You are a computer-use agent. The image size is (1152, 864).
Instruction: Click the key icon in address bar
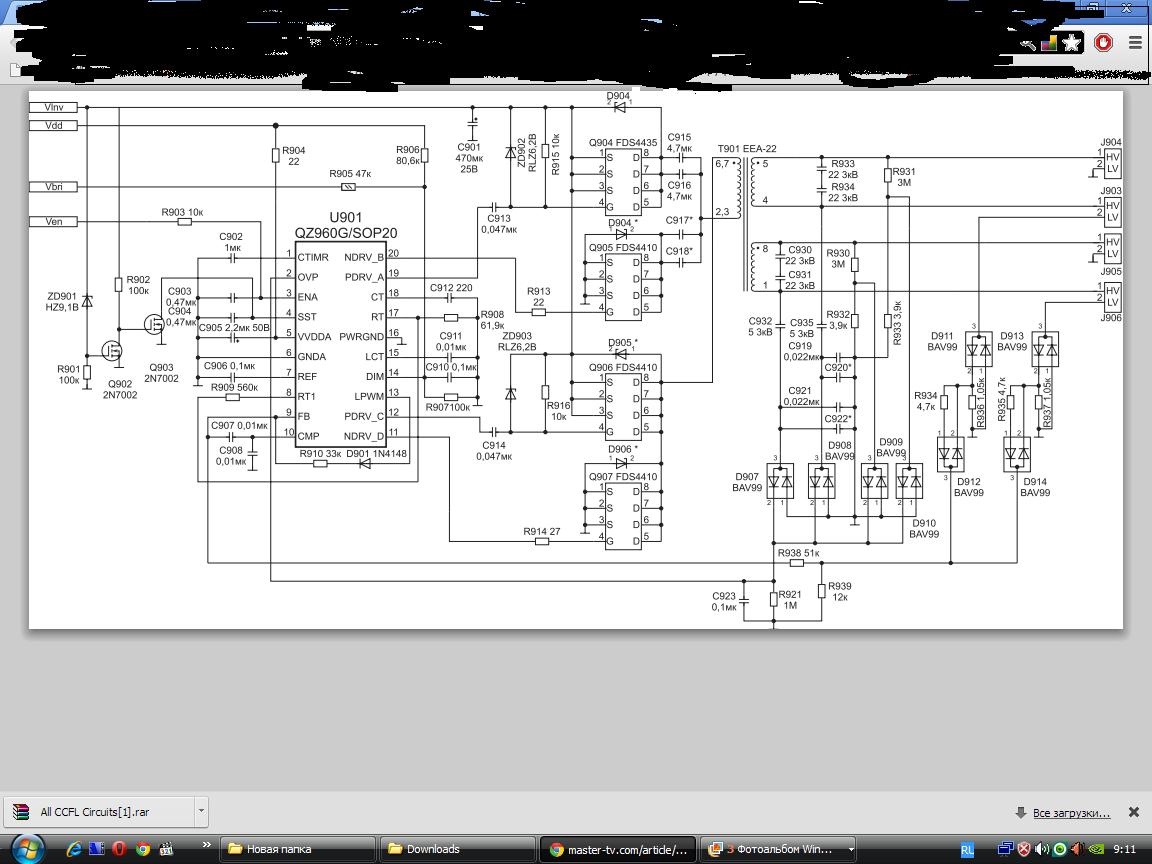1028,44
